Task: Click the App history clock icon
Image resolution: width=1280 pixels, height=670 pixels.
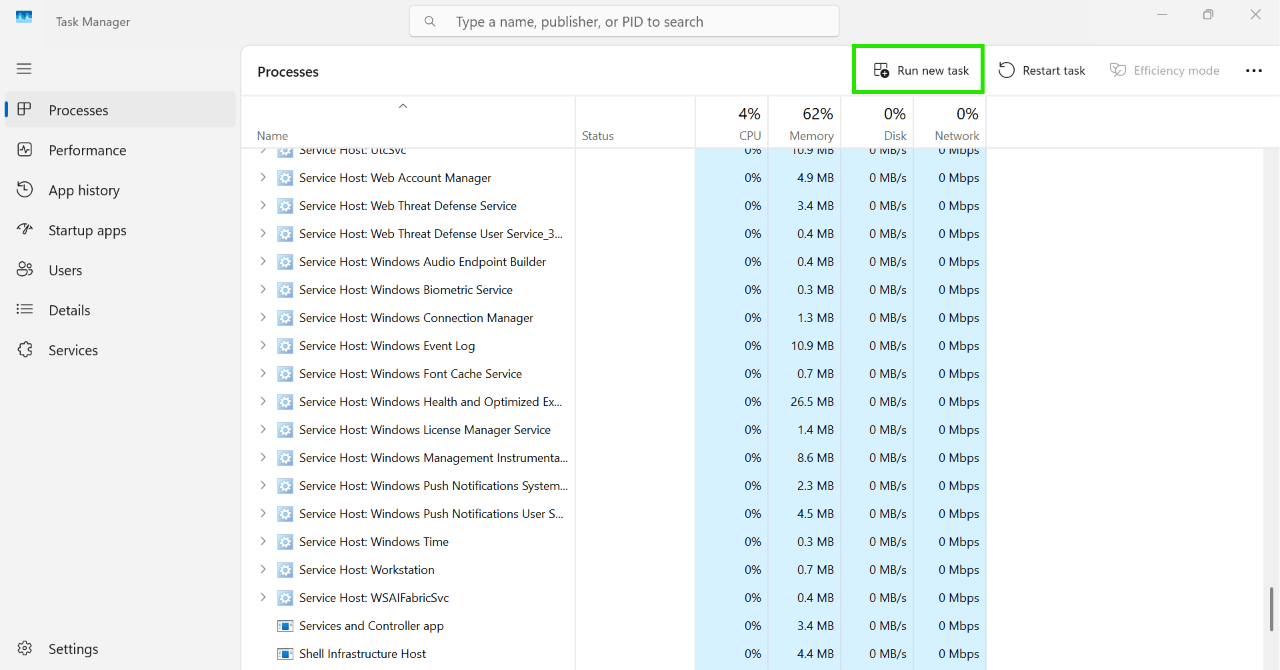Action: click(x=25, y=190)
